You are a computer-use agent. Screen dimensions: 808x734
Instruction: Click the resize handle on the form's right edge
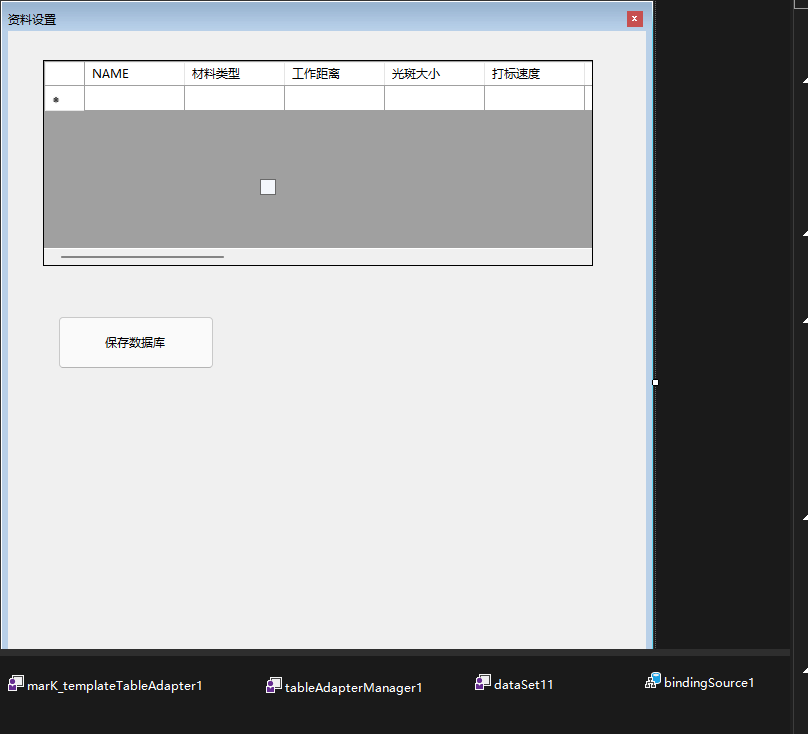click(x=655, y=382)
